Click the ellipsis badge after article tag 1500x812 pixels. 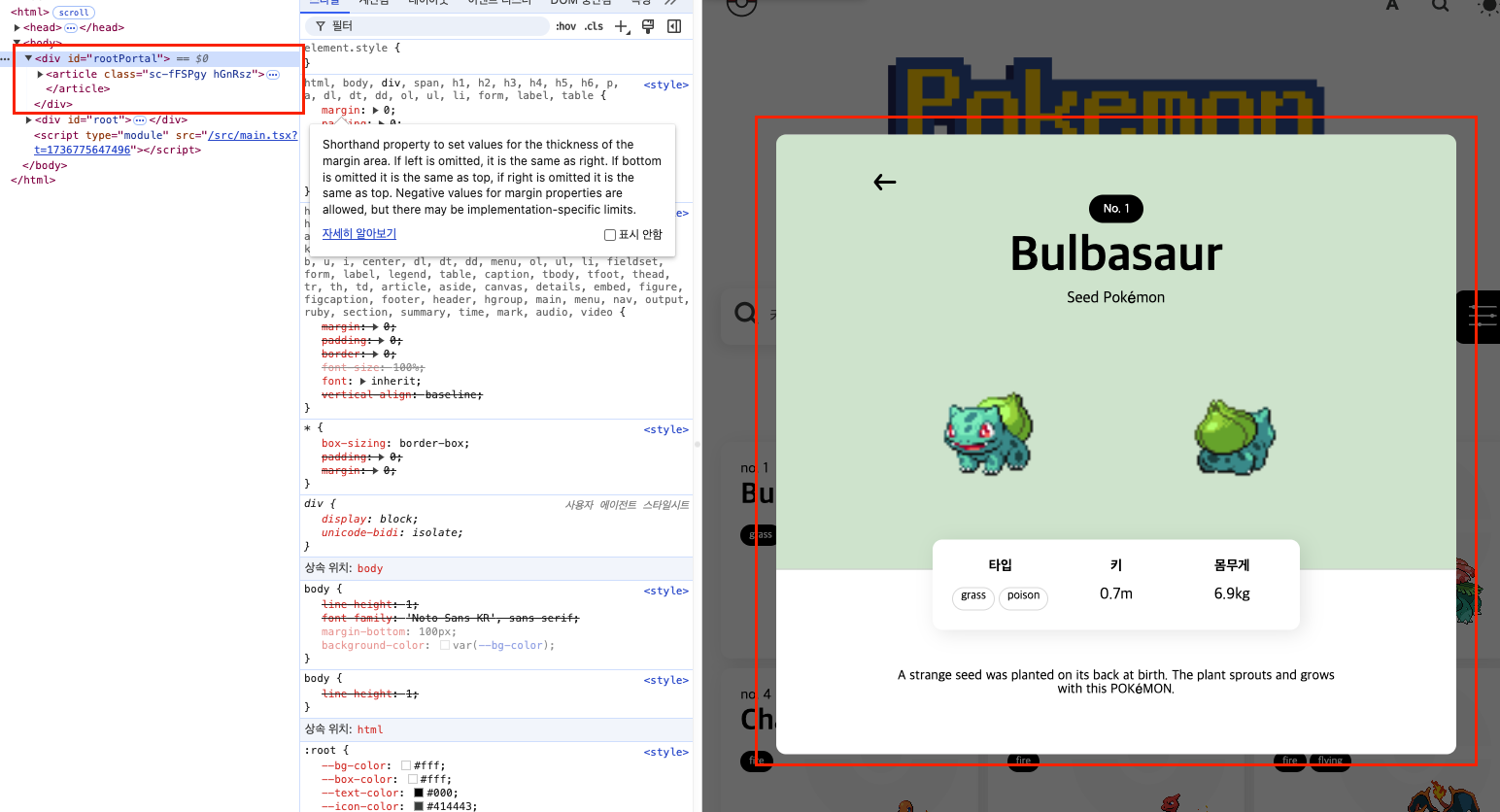click(x=273, y=75)
